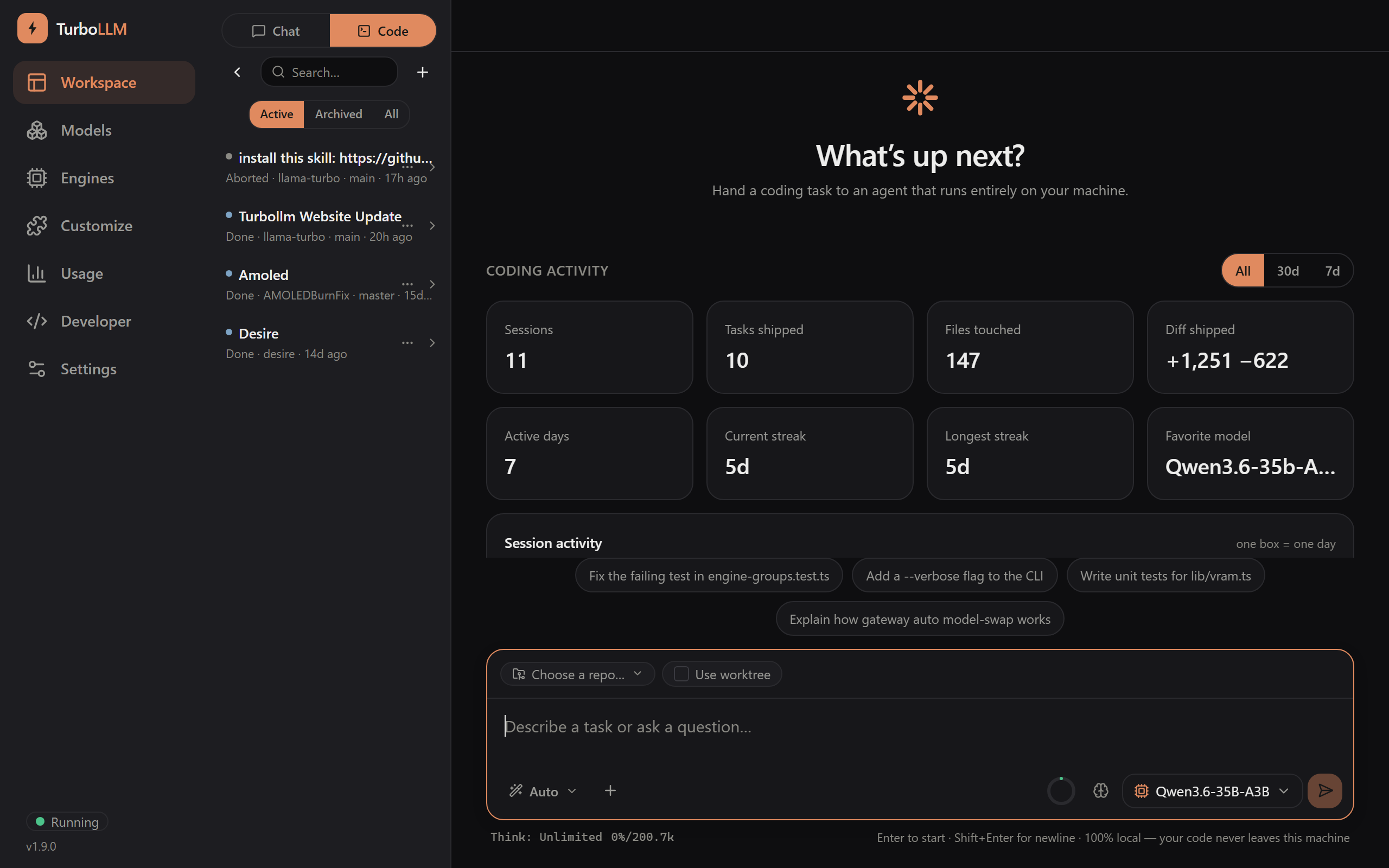This screenshot has width=1389, height=868.
Task: Click the Think: Unlimited status text
Action: pos(546,837)
